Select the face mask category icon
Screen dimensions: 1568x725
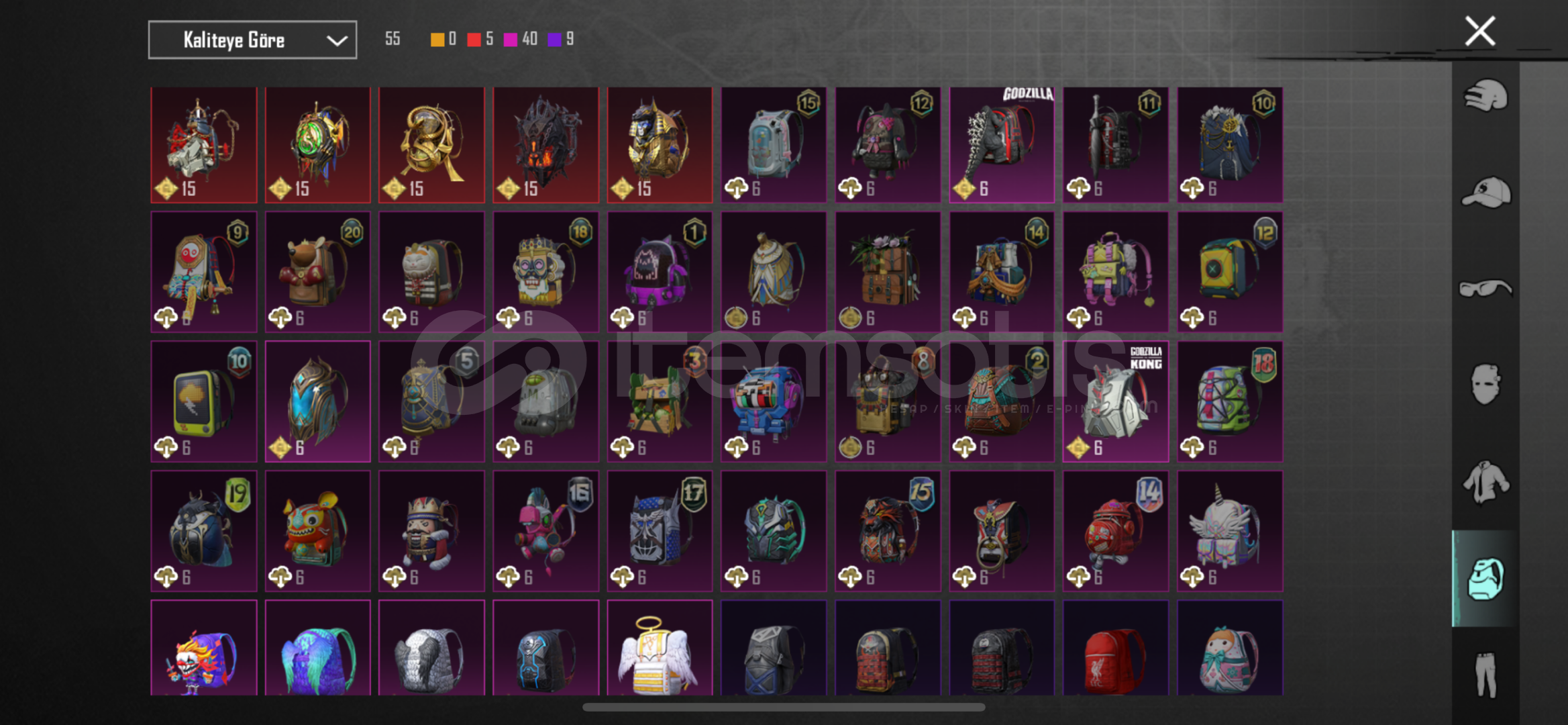click(1485, 385)
